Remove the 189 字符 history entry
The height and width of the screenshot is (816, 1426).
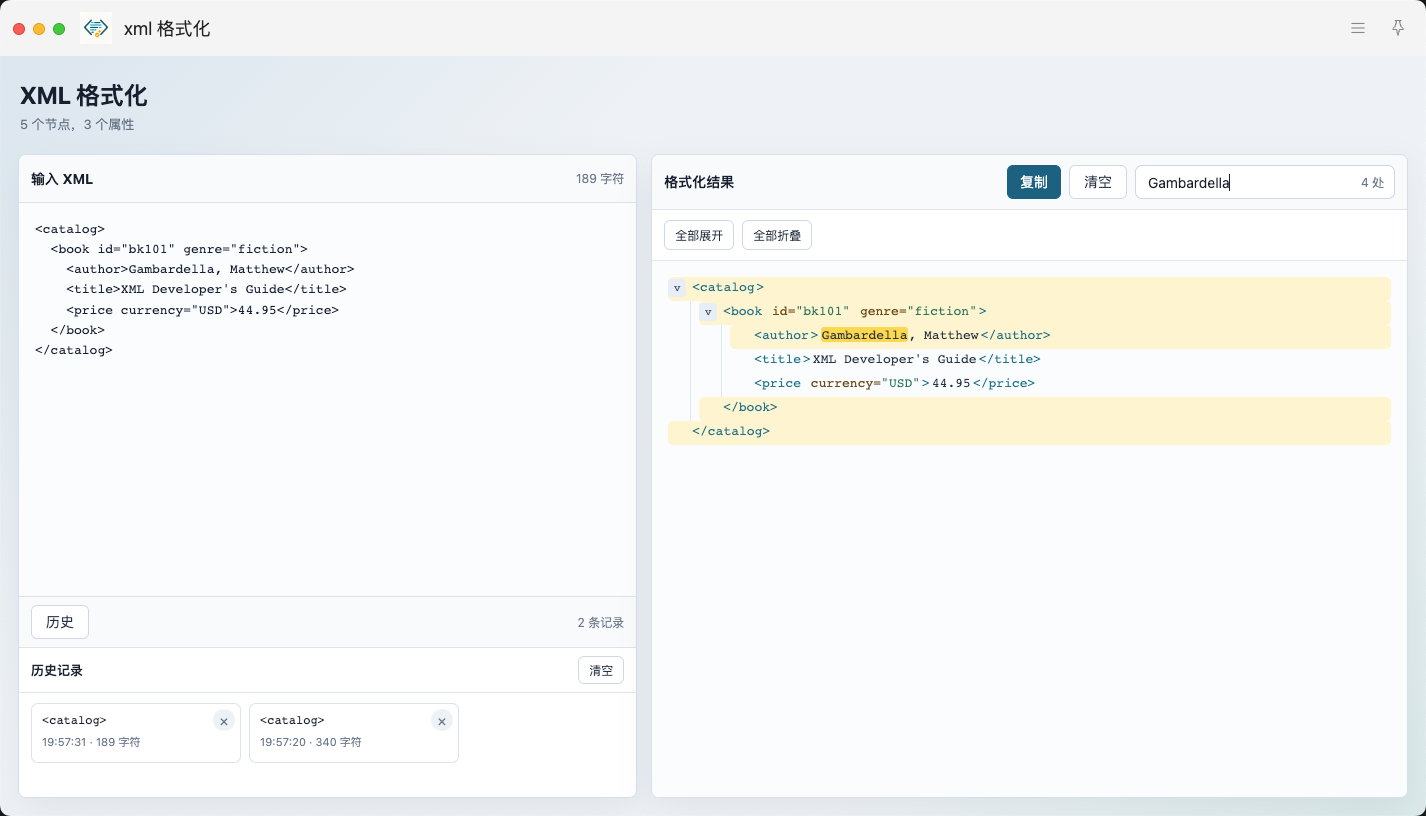(x=224, y=721)
